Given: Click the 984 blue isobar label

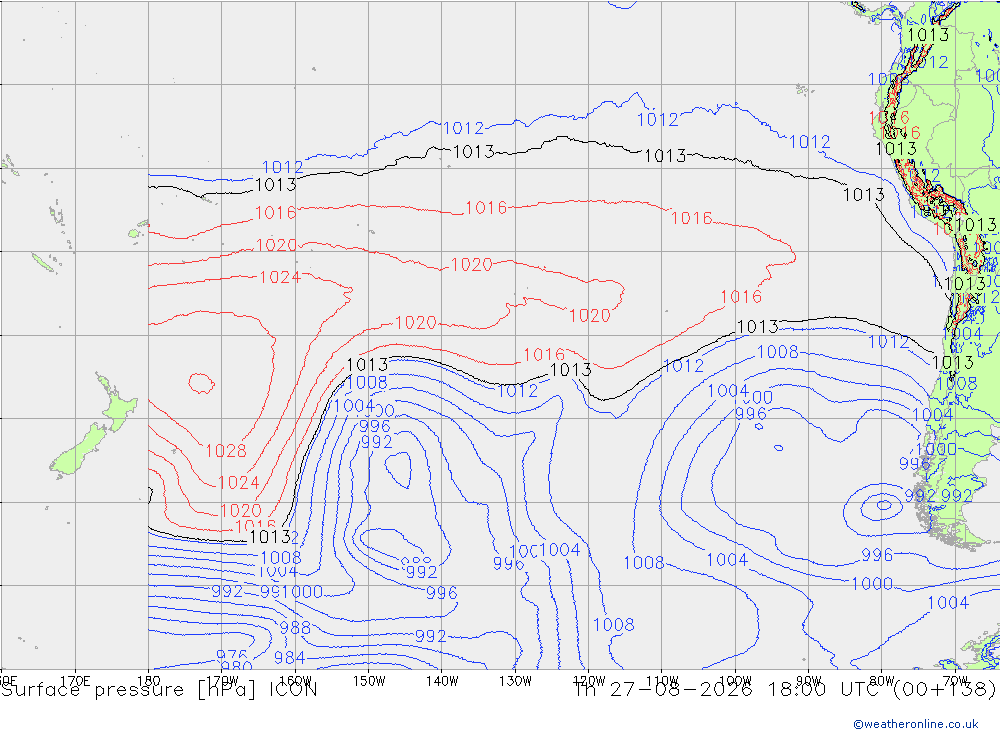Looking at the screenshot, I should click(x=290, y=657).
